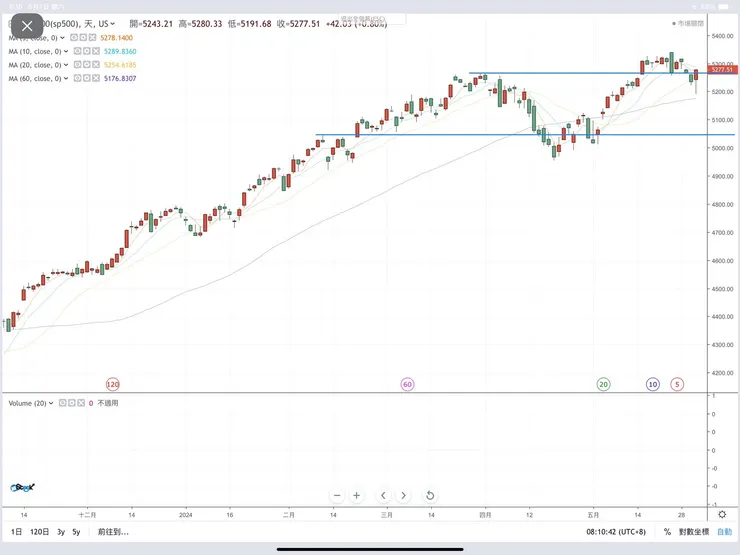Hide the MA 10 indicator with eye icon
This screenshot has height=555, width=740.
[77, 51]
